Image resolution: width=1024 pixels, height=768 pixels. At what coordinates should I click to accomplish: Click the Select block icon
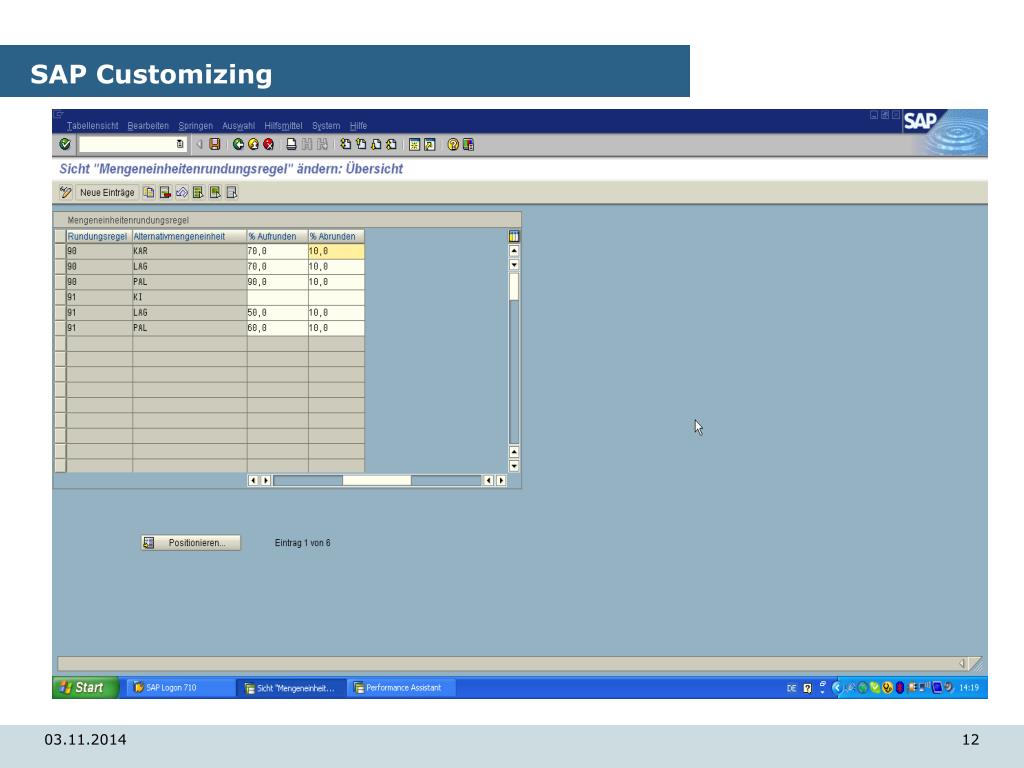215,192
